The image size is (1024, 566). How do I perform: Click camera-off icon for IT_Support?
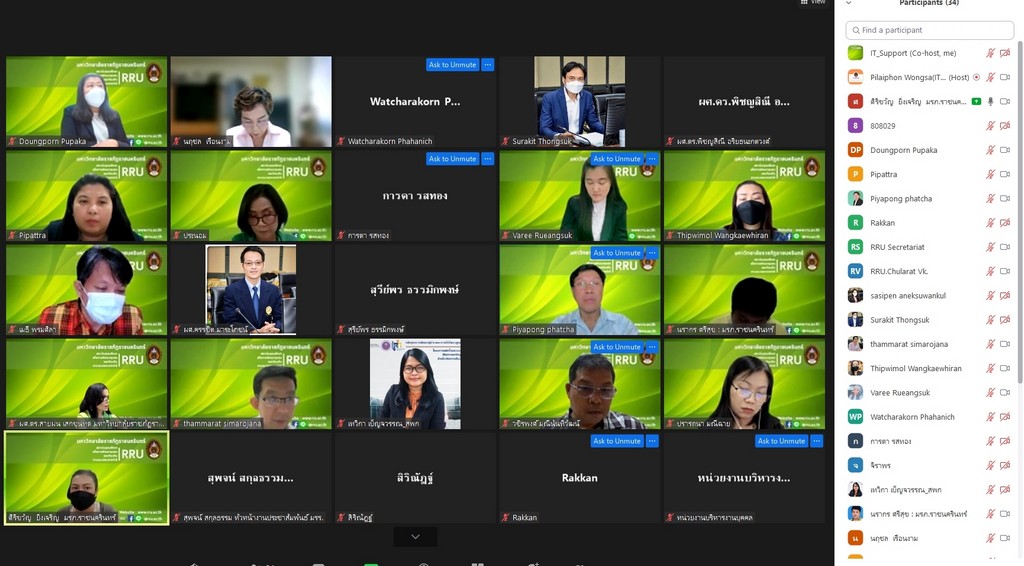coord(1005,53)
